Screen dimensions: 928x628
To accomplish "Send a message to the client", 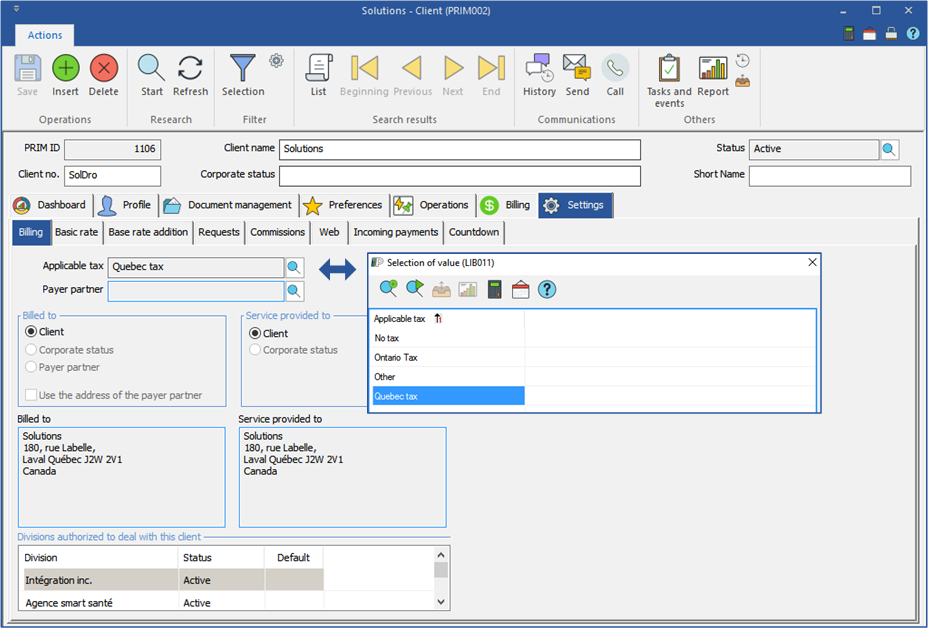I will (x=577, y=75).
